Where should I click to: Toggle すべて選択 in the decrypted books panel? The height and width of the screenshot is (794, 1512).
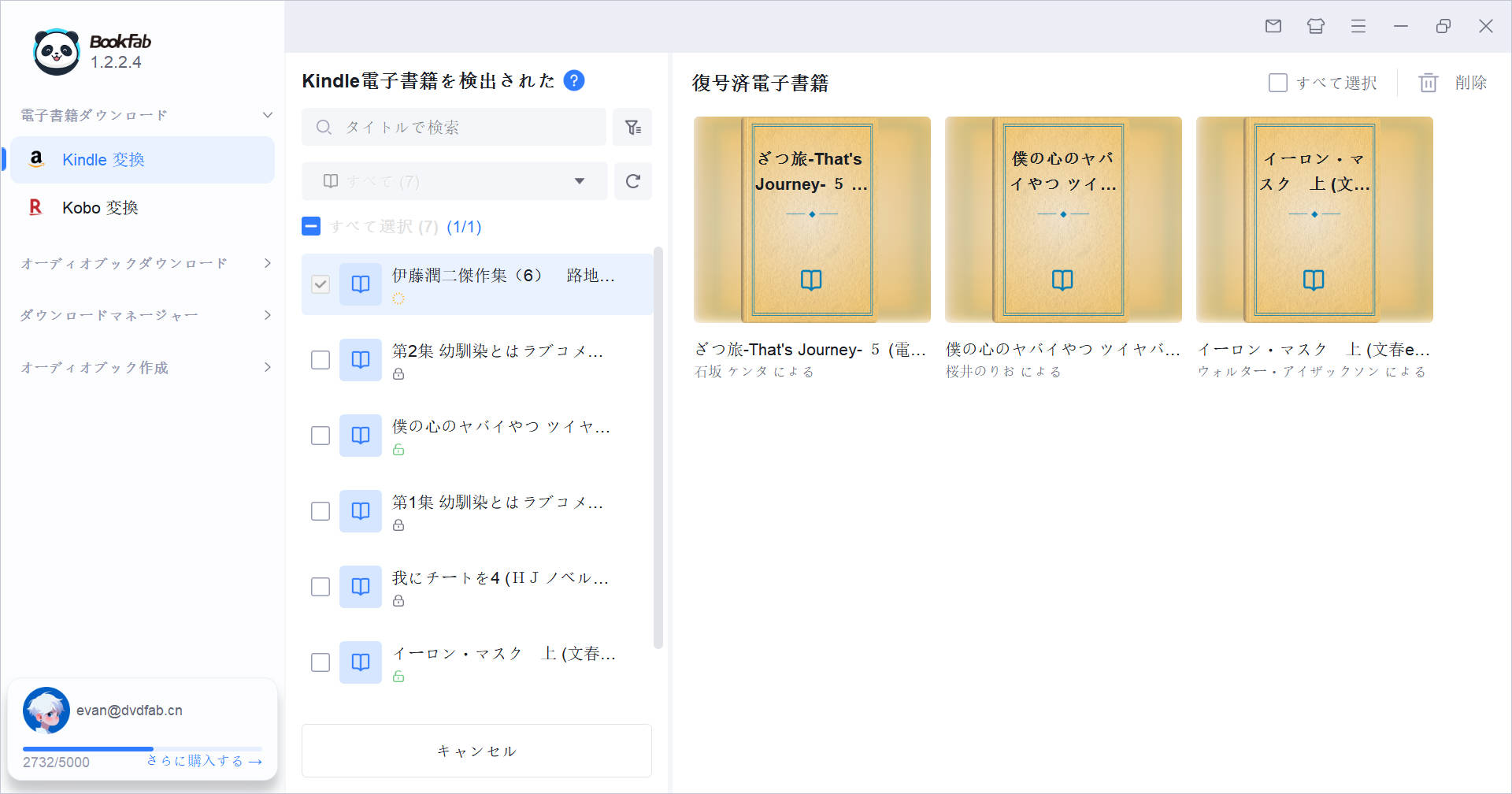pyautogui.click(x=1277, y=82)
